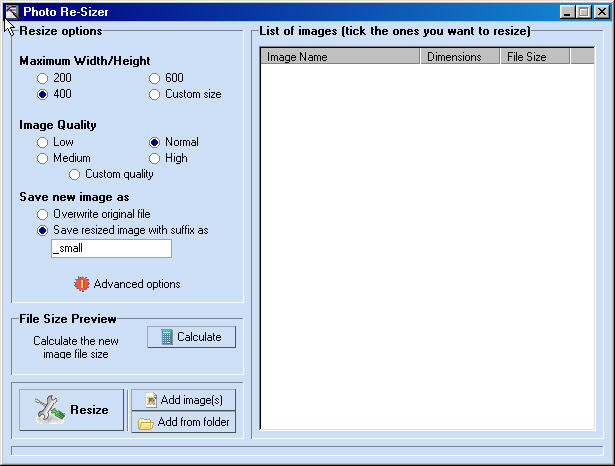Select Medium image quality
Image resolution: width=615 pixels, height=466 pixels.
pos(43,158)
